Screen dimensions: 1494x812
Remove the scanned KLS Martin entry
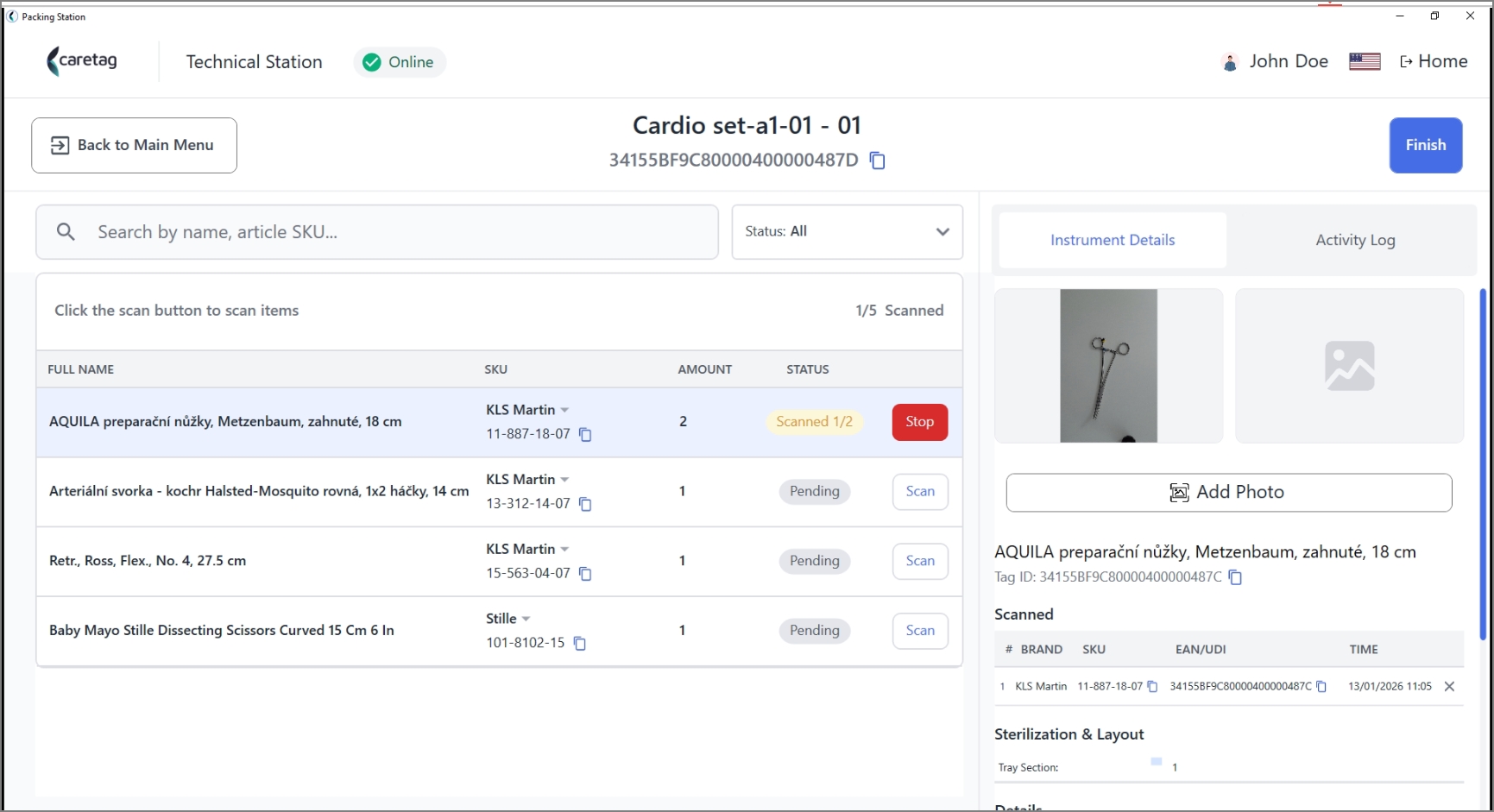click(x=1449, y=687)
